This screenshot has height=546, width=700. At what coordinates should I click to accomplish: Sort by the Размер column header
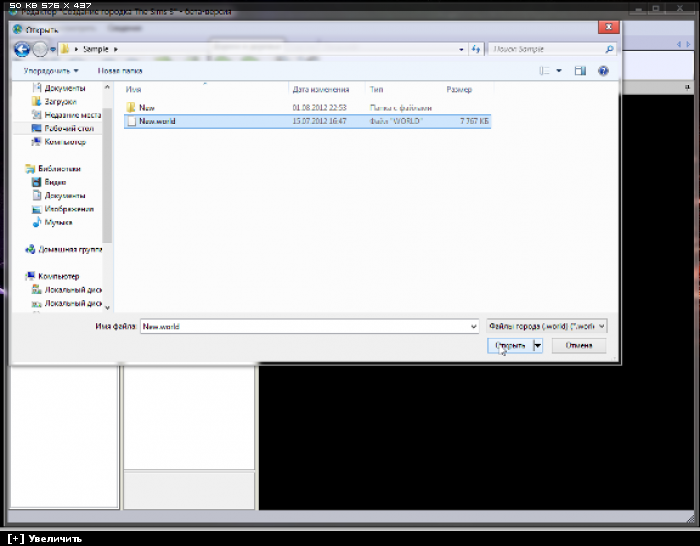coord(459,89)
